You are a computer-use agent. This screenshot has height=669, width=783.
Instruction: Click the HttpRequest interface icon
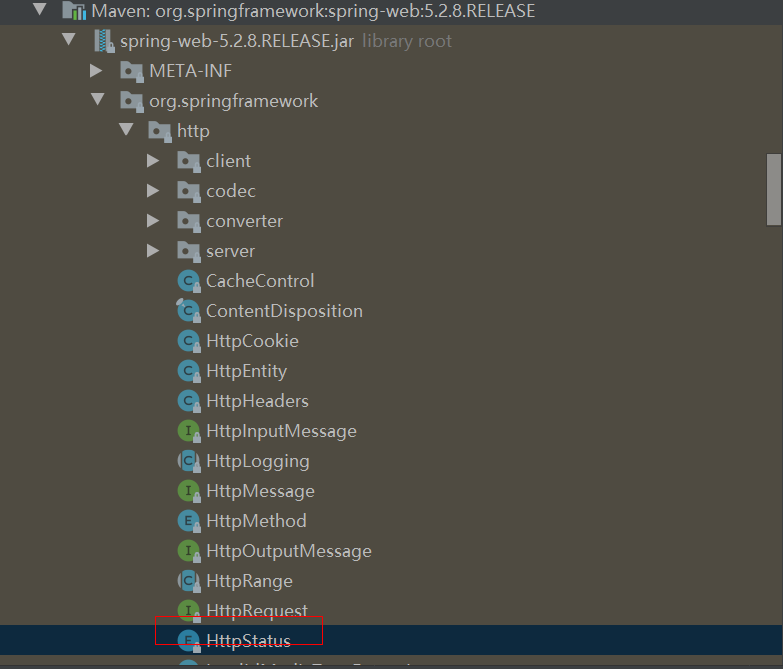pyautogui.click(x=189, y=611)
